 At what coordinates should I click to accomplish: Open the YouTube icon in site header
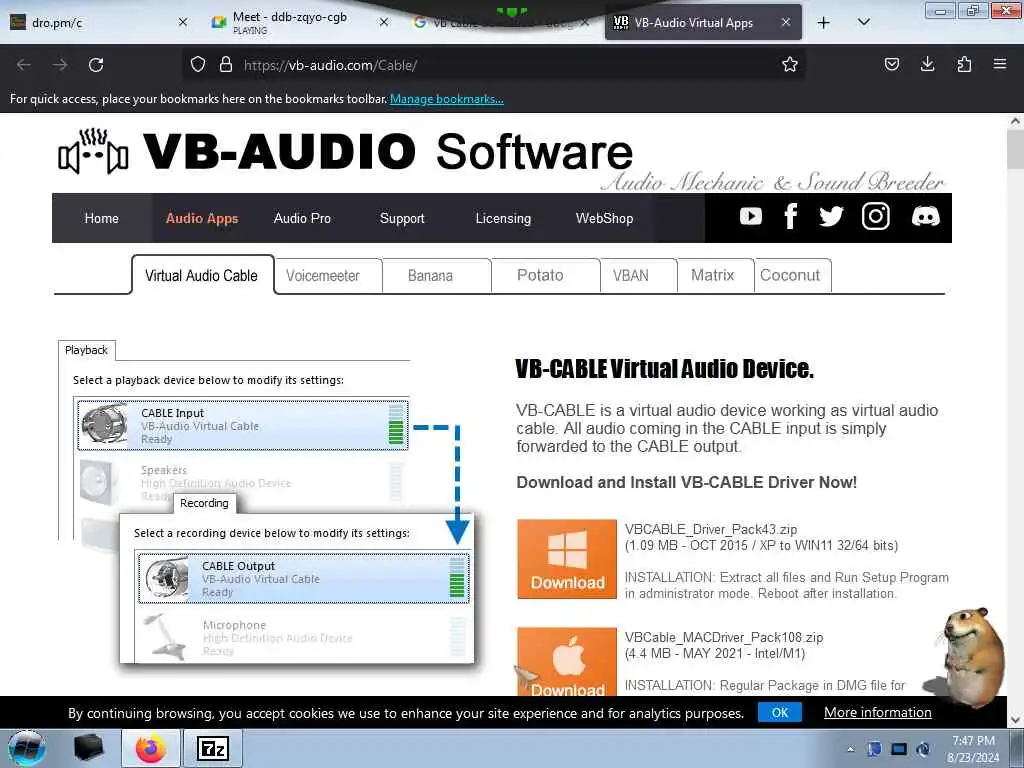point(750,217)
